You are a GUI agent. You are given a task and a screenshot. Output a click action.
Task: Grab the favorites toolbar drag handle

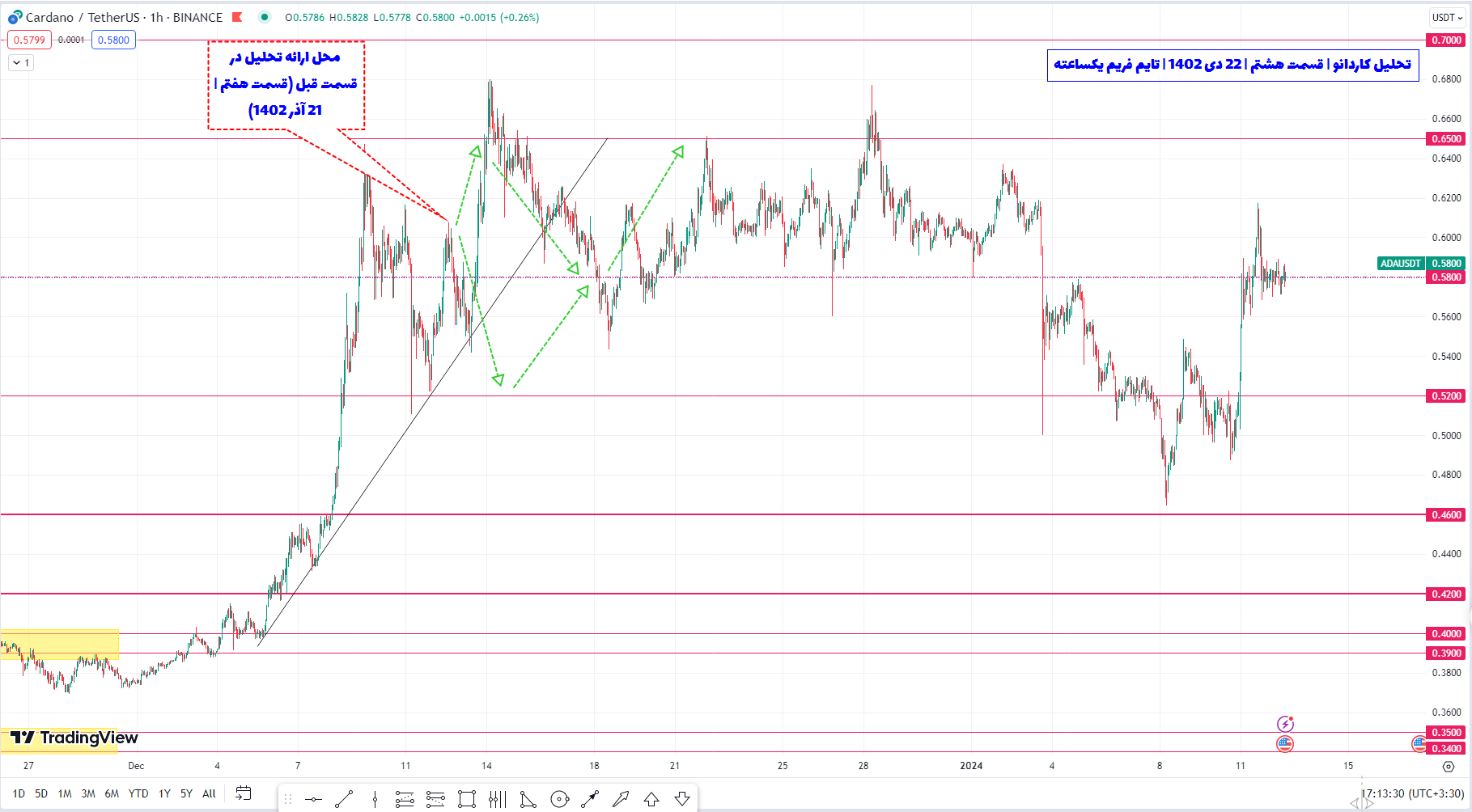pos(288,800)
